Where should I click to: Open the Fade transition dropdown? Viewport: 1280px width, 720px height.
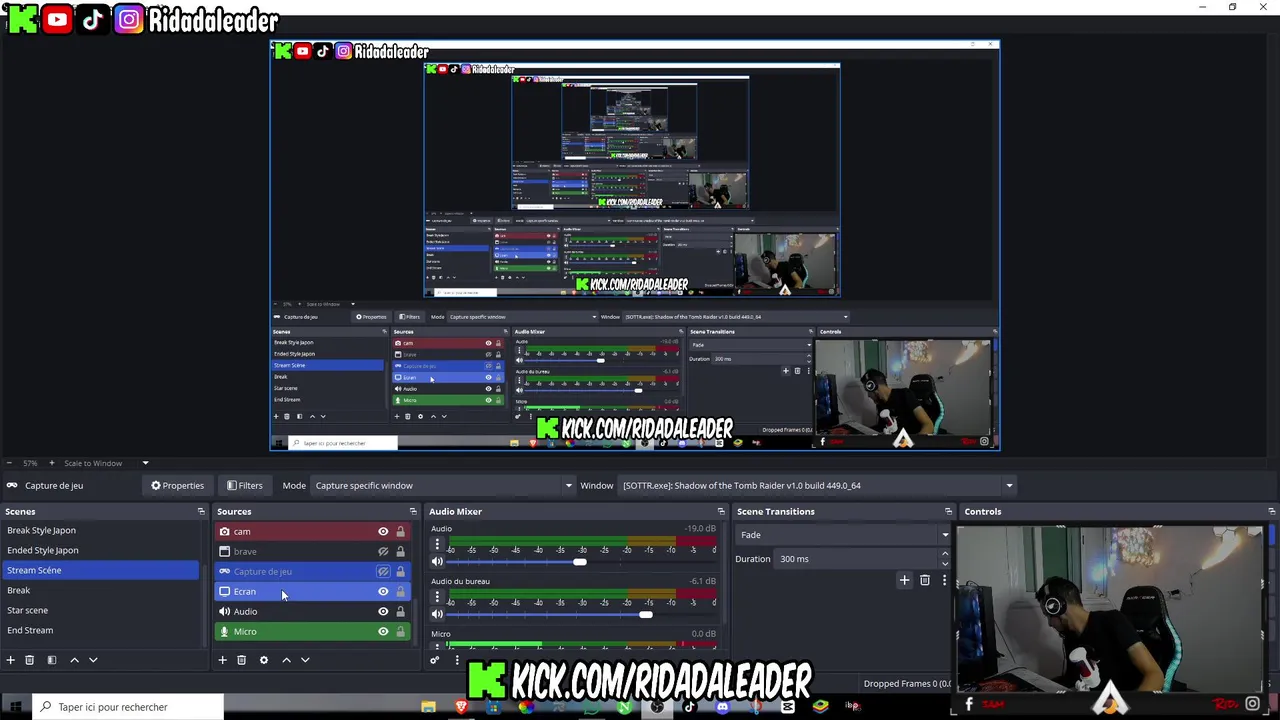pos(843,535)
